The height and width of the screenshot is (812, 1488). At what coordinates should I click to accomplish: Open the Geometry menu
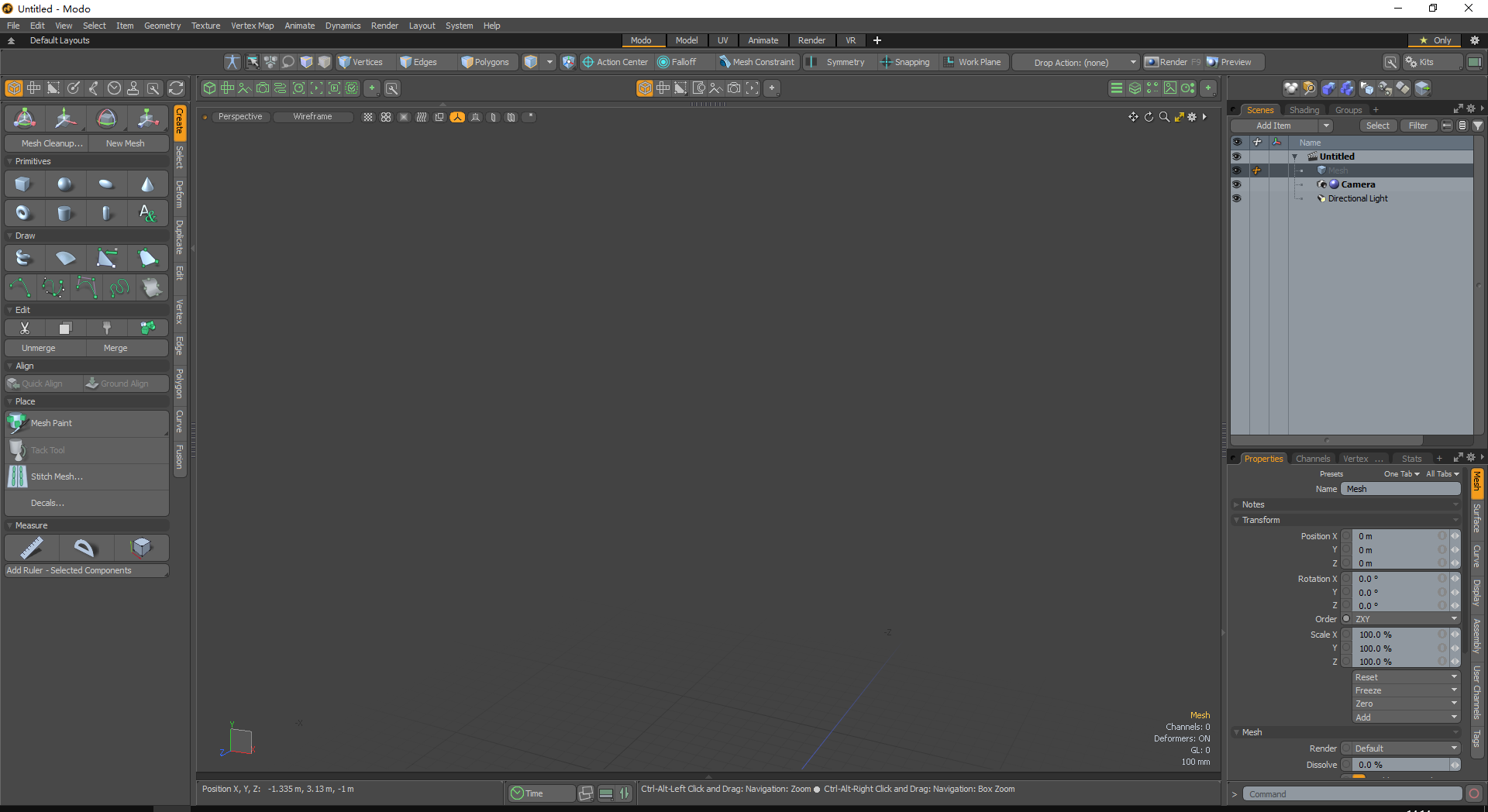tap(163, 26)
